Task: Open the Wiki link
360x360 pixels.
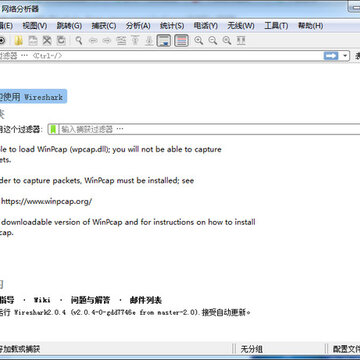Action: [x=42, y=300]
